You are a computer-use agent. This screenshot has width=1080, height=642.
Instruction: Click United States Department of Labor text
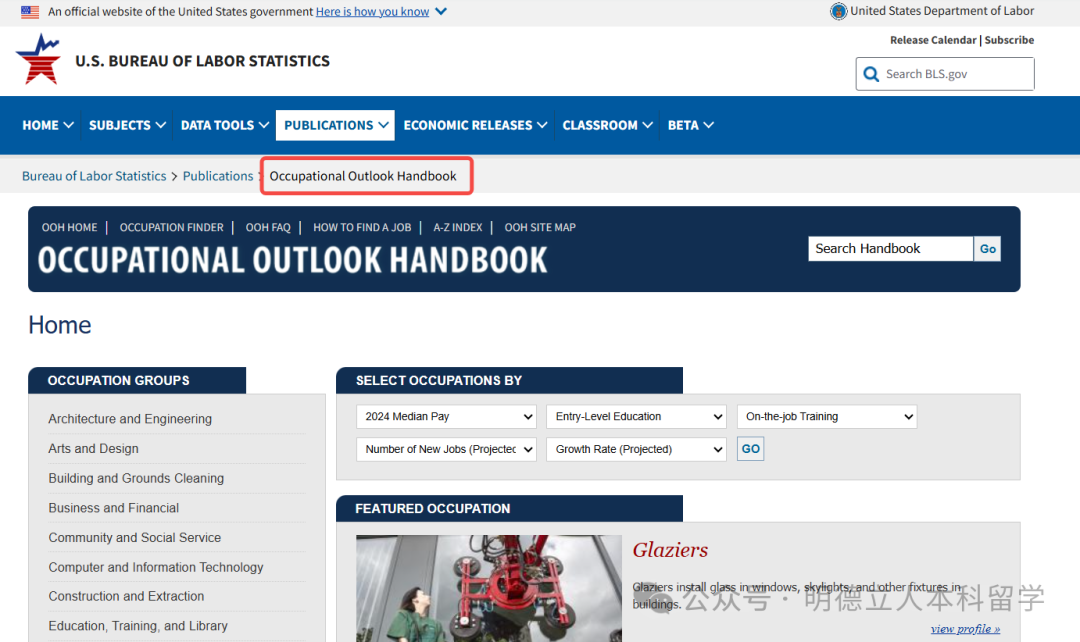pos(942,11)
